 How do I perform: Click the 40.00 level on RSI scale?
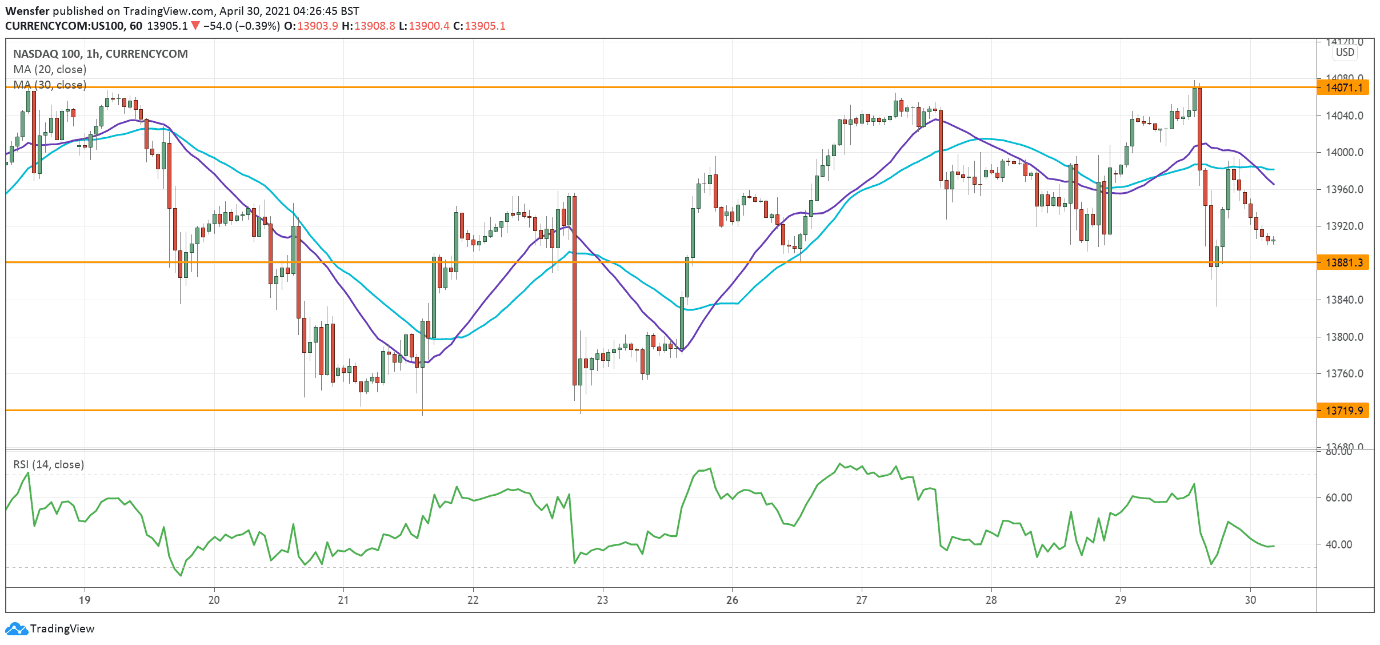1339,545
